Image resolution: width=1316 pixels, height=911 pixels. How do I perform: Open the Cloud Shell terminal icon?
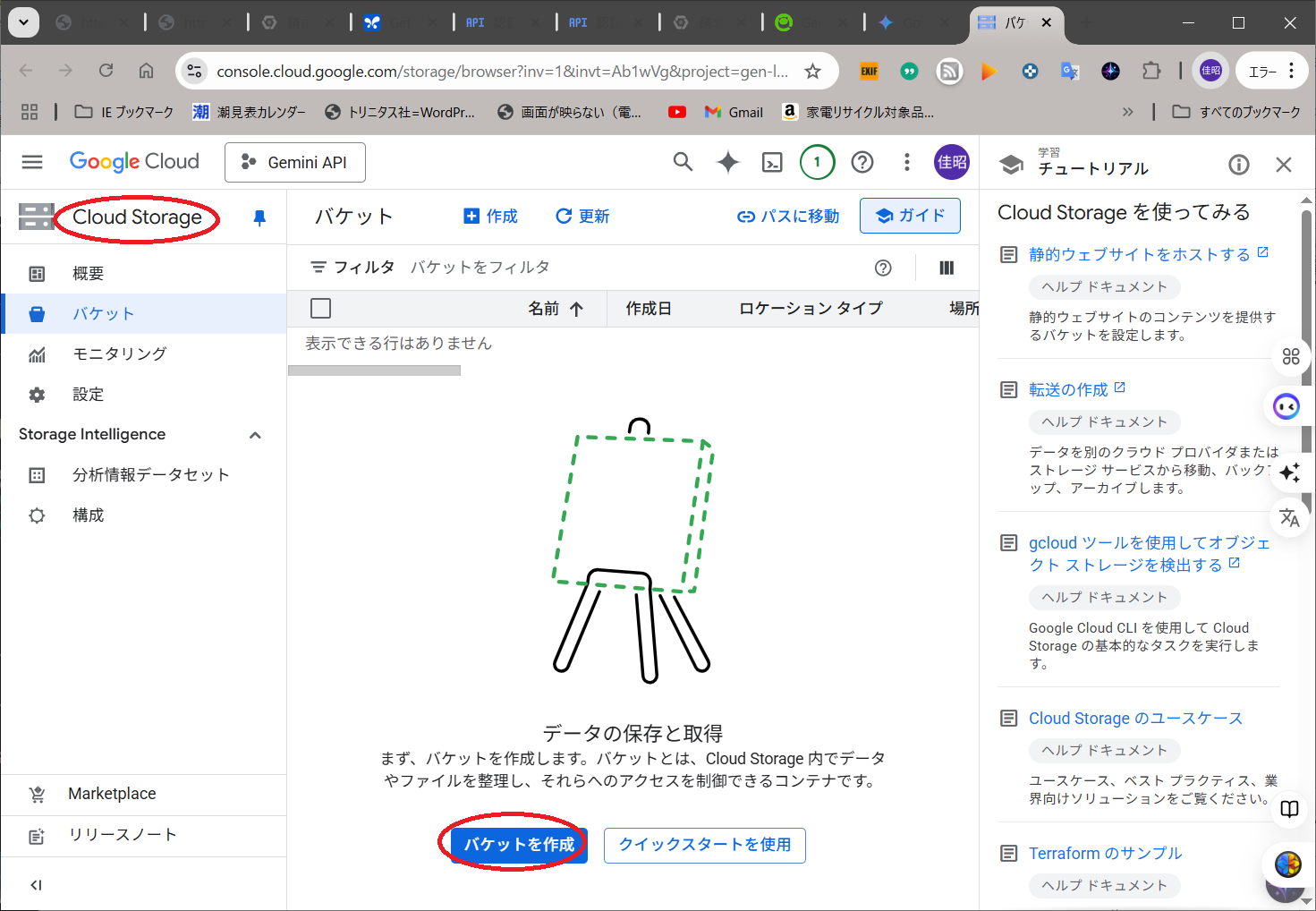tap(771, 162)
